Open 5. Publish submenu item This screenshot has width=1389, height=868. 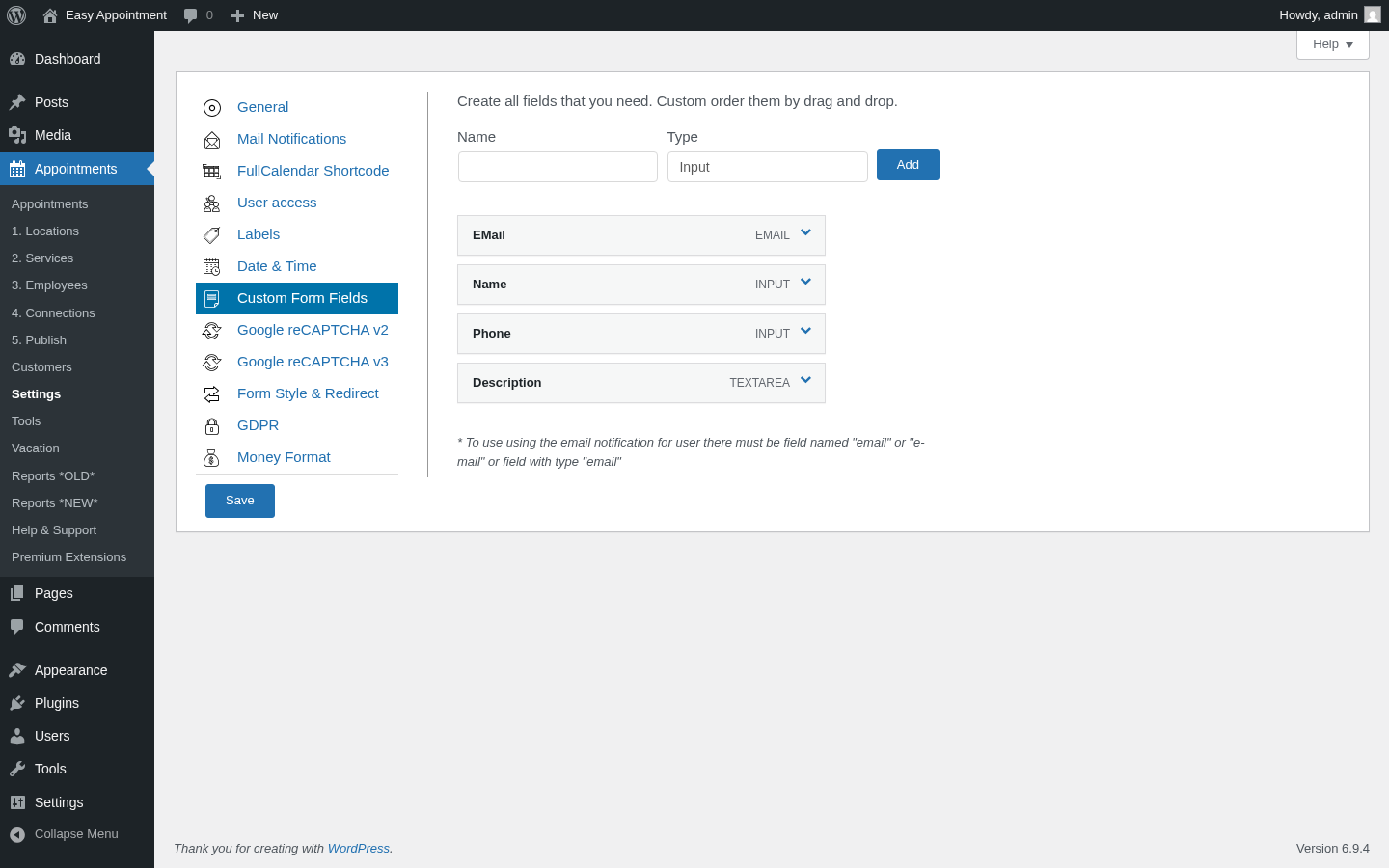(39, 340)
